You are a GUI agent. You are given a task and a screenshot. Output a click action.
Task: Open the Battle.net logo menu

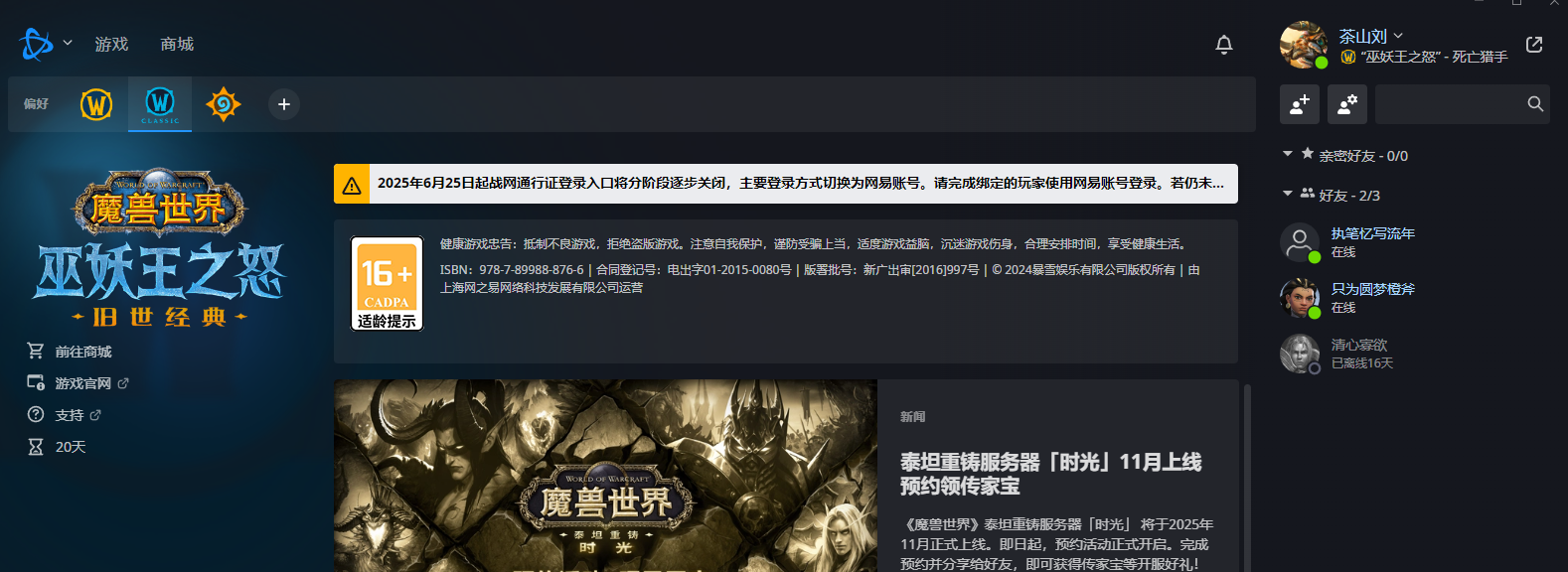tap(44, 44)
